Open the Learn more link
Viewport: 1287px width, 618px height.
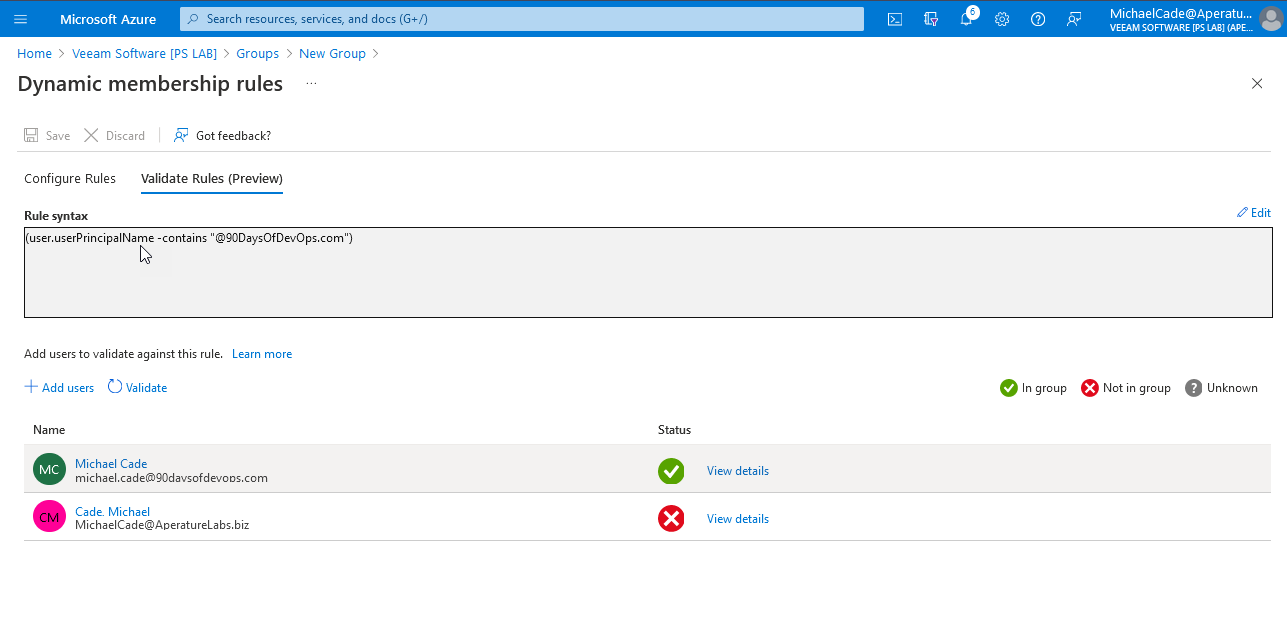click(x=262, y=354)
